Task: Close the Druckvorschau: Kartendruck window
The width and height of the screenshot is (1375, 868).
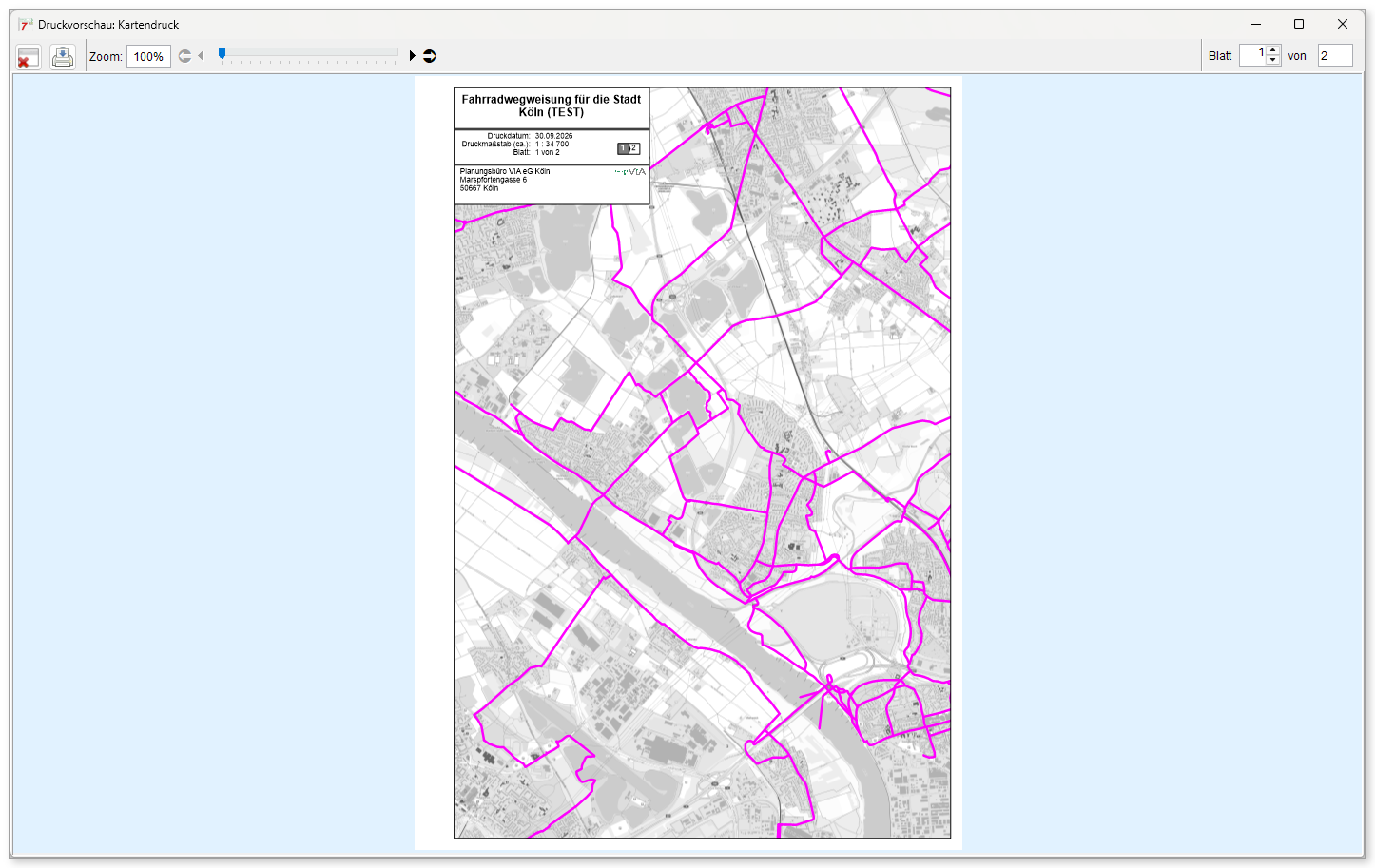Action: pos(1343,25)
